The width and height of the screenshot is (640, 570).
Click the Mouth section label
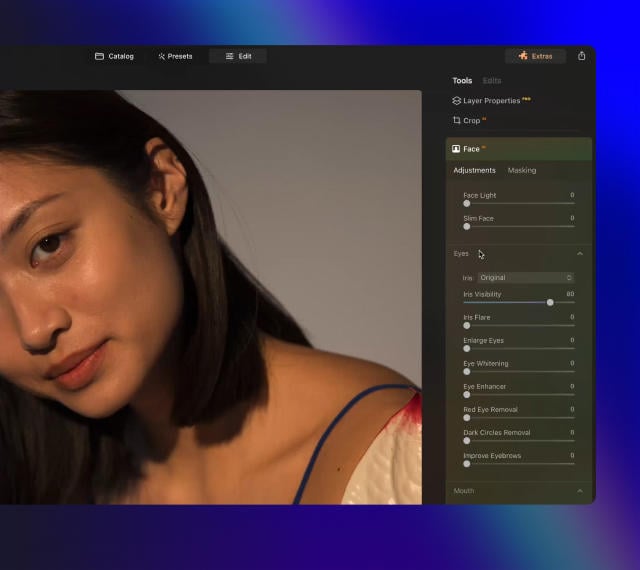pyautogui.click(x=464, y=491)
